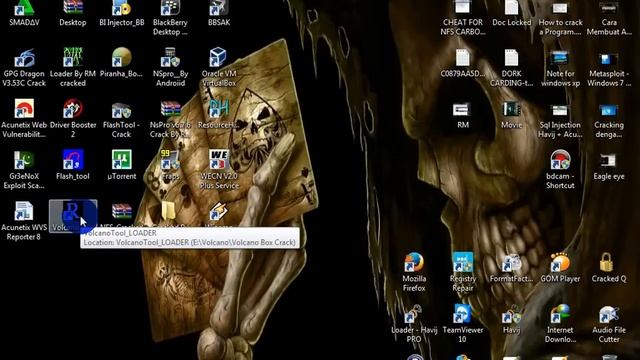Click the Driver Booster 2 icon
Viewport: 640px width, 360px height.
click(73, 109)
